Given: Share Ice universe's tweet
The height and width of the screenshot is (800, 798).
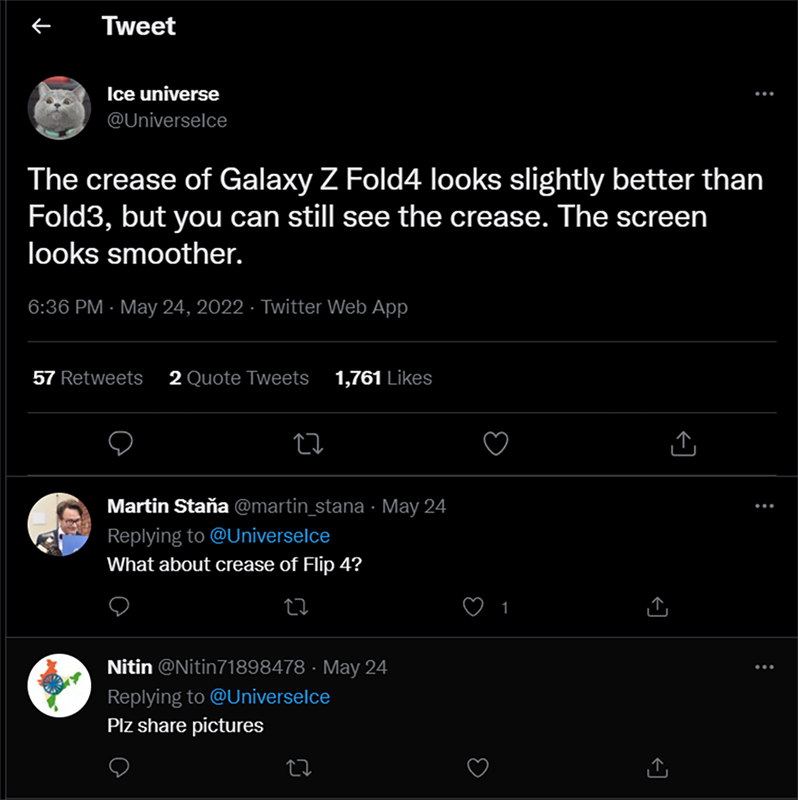Looking at the screenshot, I should (x=683, y=443).
